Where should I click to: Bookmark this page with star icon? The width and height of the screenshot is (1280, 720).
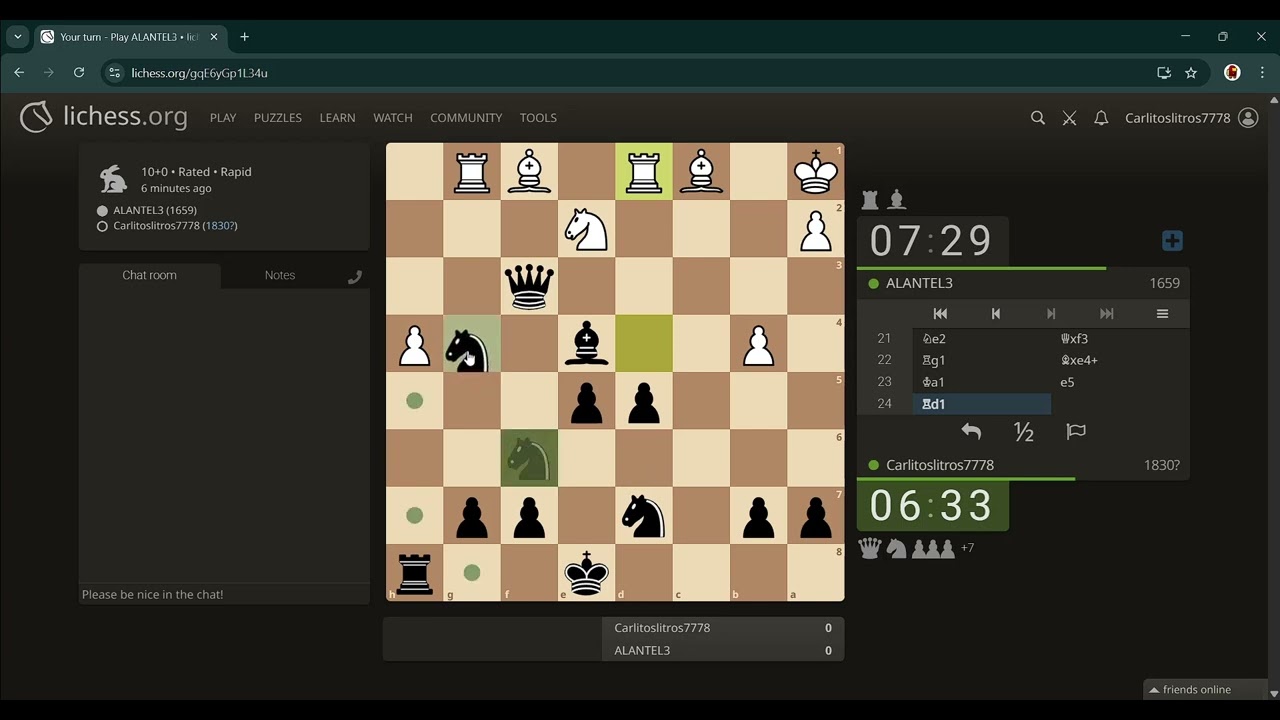[1191, 73]
